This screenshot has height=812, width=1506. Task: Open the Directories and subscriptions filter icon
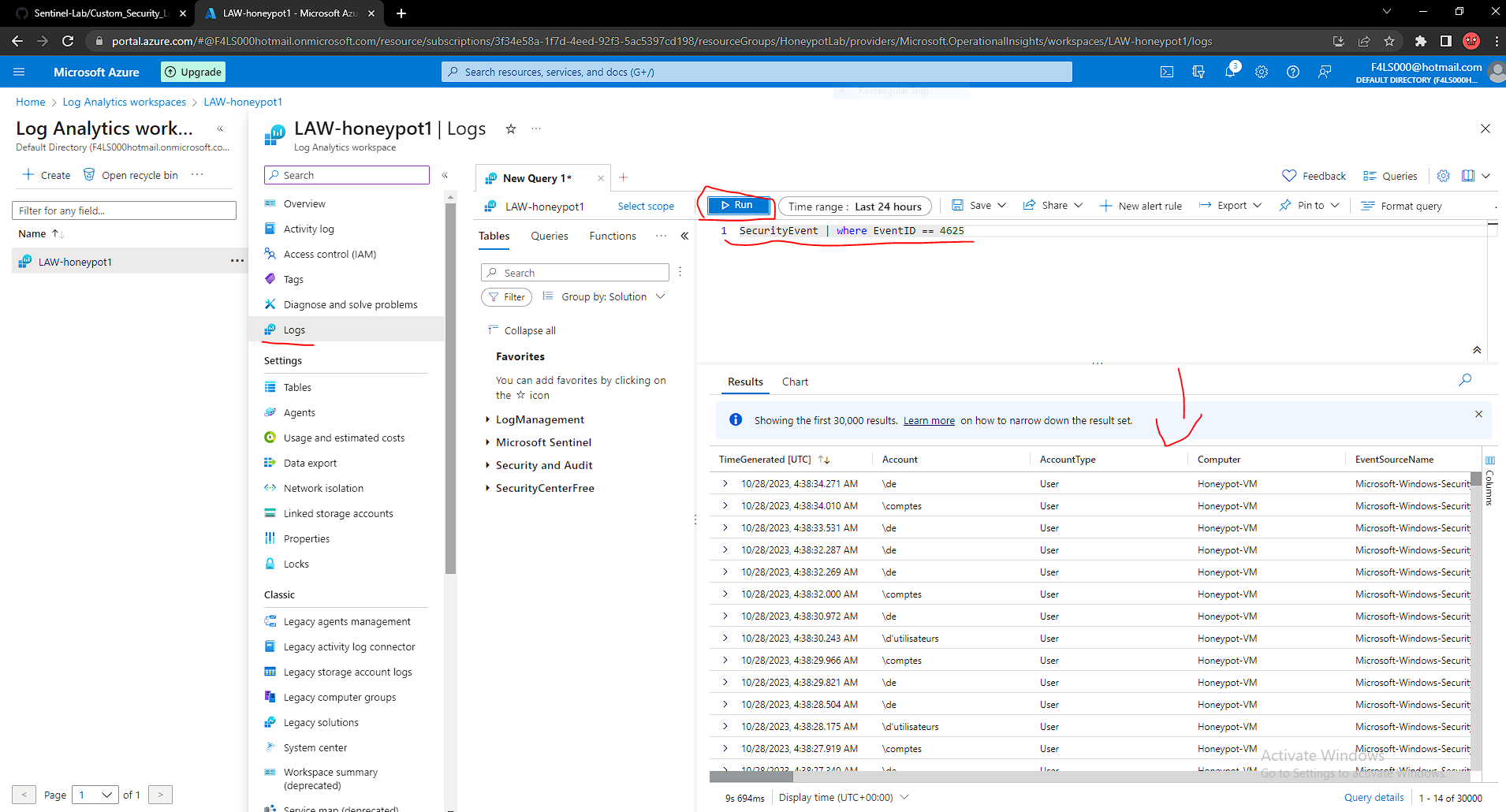1198,72
